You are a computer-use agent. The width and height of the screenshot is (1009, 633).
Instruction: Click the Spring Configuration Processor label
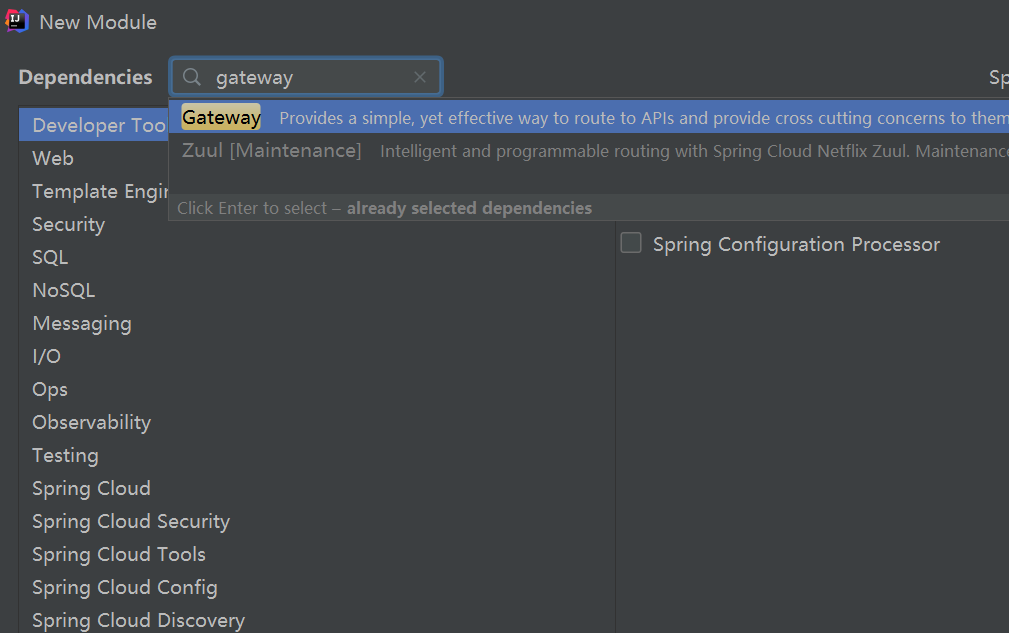click(x=797, y=244)
